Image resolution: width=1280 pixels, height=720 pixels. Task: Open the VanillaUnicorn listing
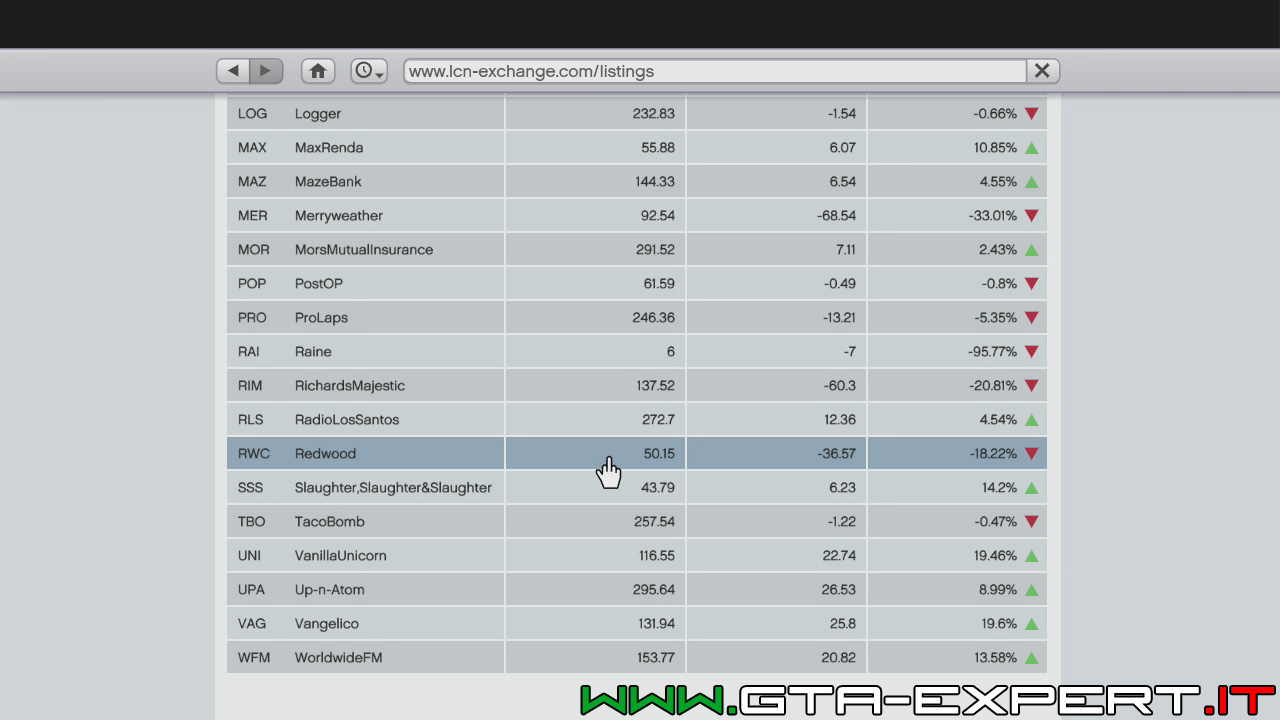coord(637,556)
